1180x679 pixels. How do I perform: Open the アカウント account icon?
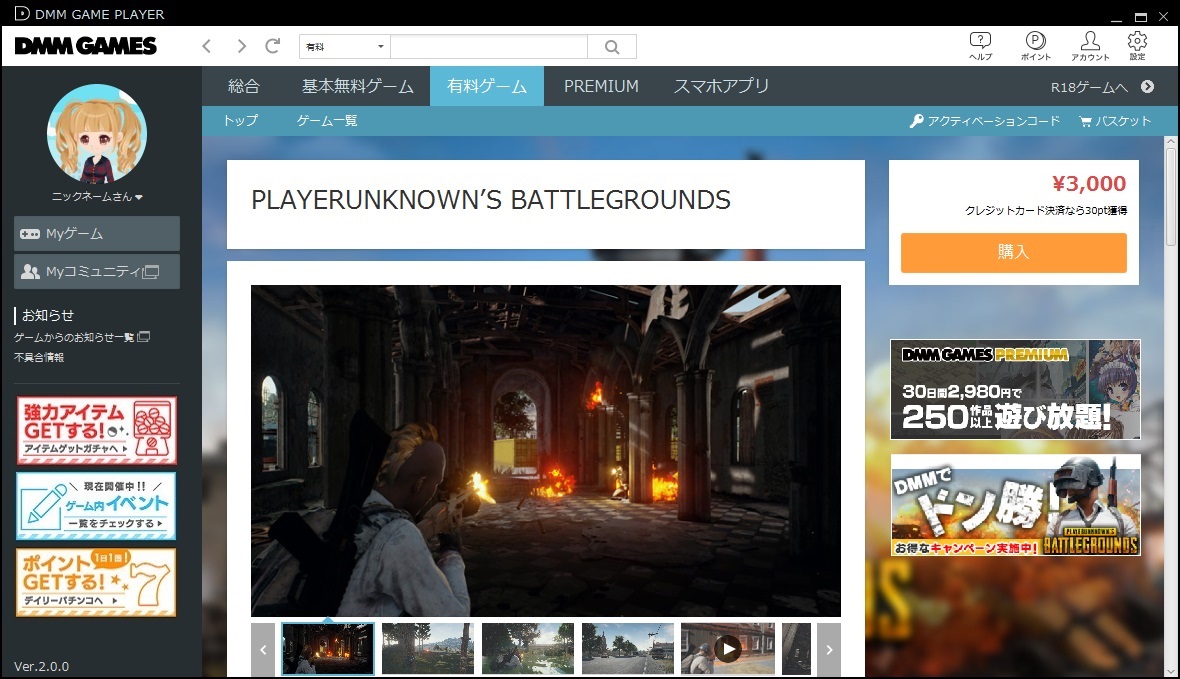[x=1090, y=46]
